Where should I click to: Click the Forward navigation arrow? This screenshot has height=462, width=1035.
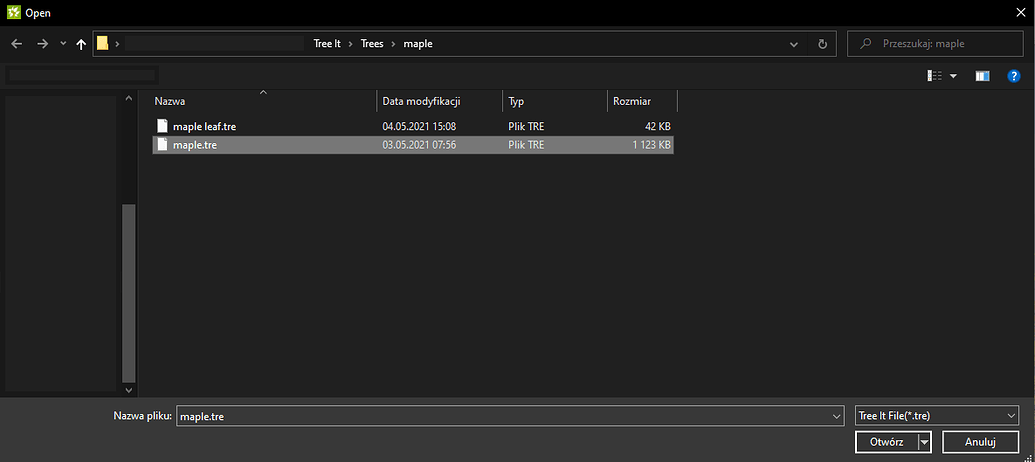pyautogui.click(x=42, y=44)
